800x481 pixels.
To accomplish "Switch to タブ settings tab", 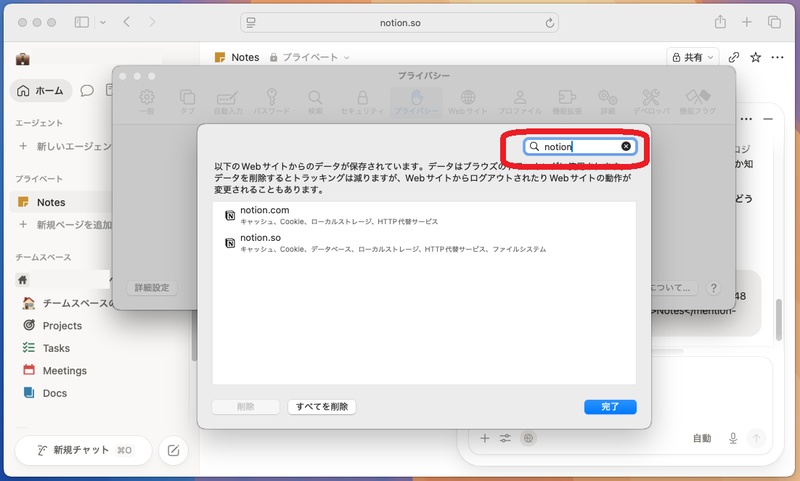I will (x=187, y=102).
